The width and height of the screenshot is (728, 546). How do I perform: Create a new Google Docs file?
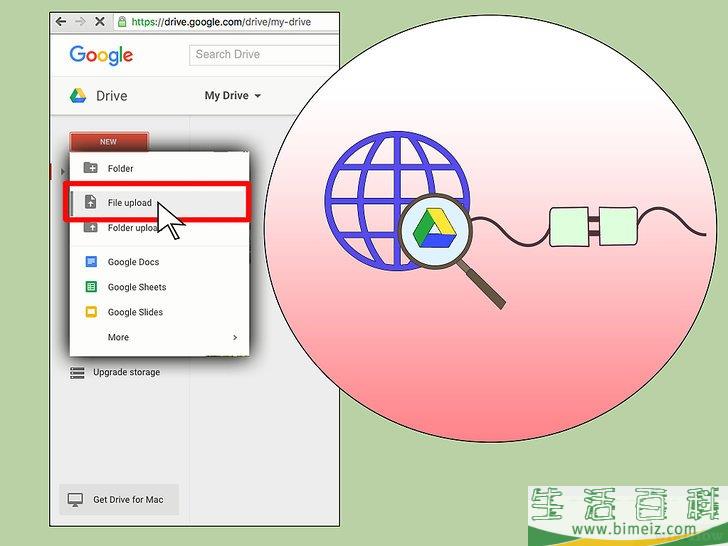pyautogui.click(x=159, y=262)
